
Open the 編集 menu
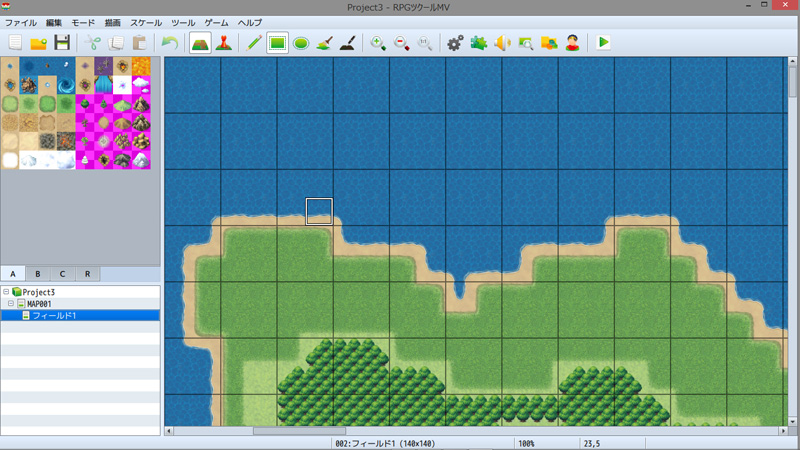click(x=54, y=23)
